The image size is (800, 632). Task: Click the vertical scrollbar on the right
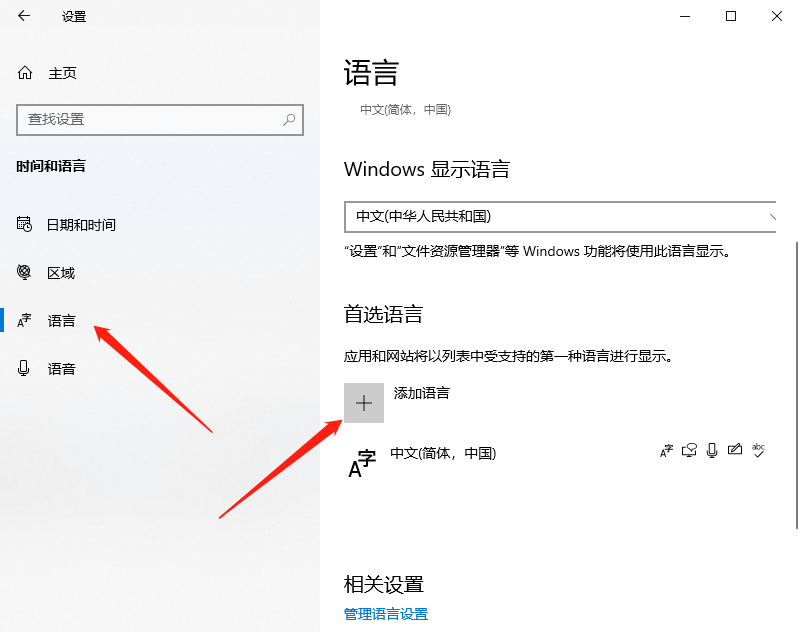(x=796, y=386)
